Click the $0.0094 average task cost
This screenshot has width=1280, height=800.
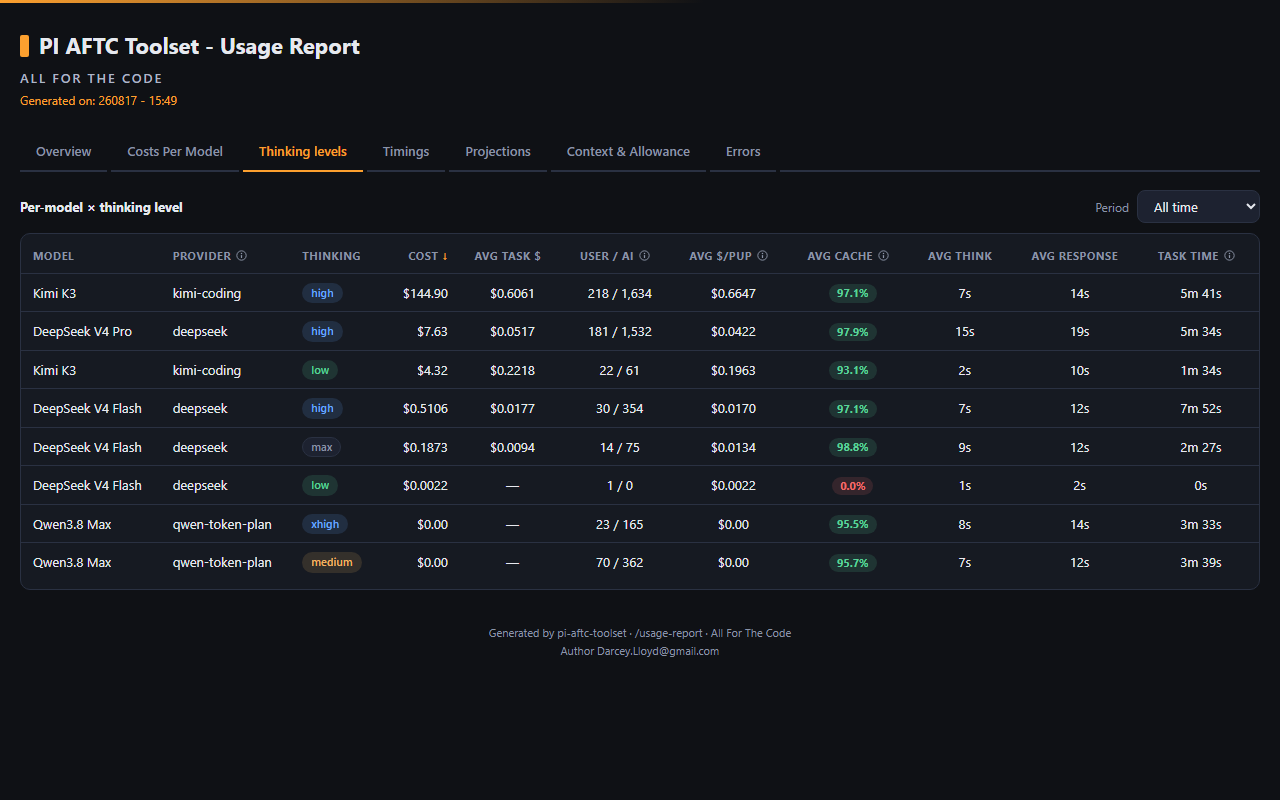click(x=512, y=447)
